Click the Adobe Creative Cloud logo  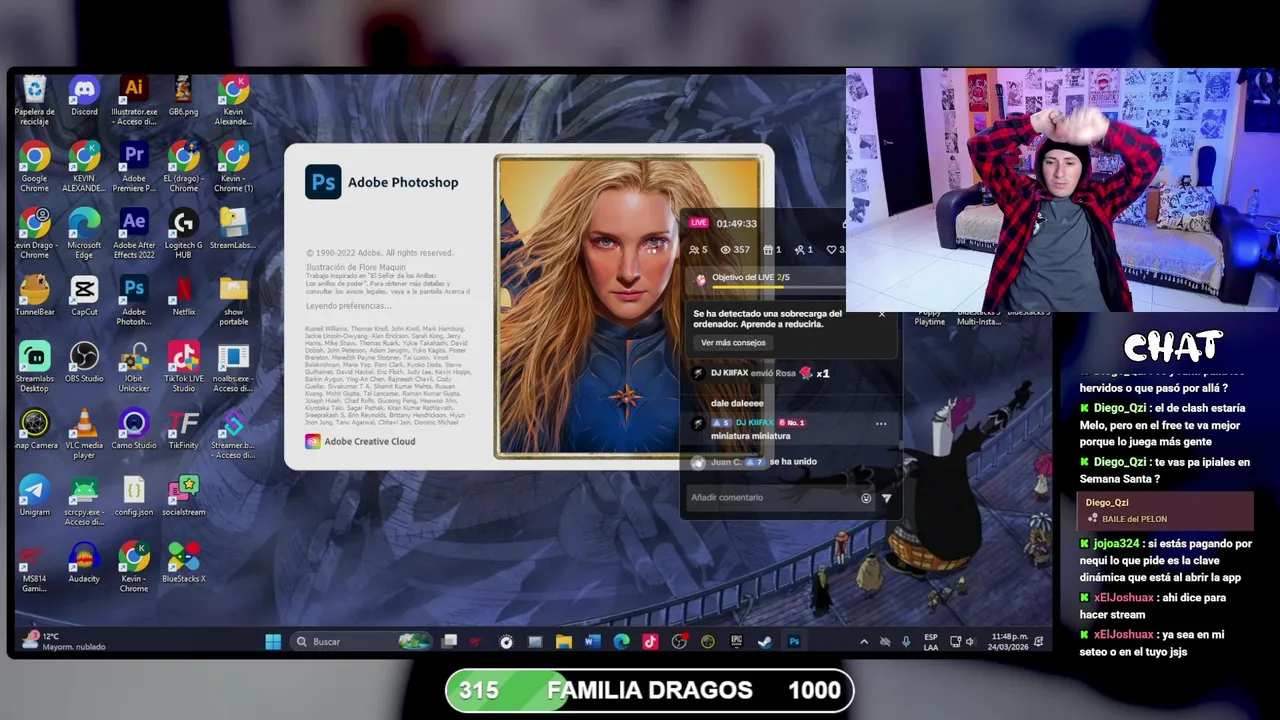coord(313,441)
